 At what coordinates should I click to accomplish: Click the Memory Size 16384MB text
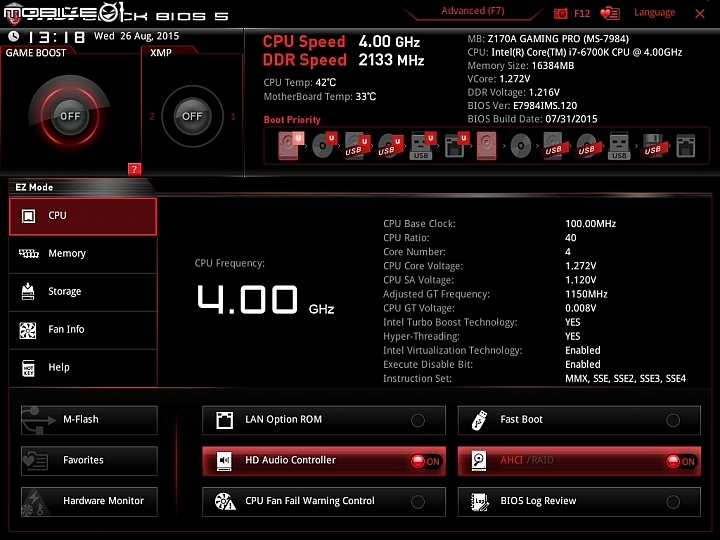521,66
